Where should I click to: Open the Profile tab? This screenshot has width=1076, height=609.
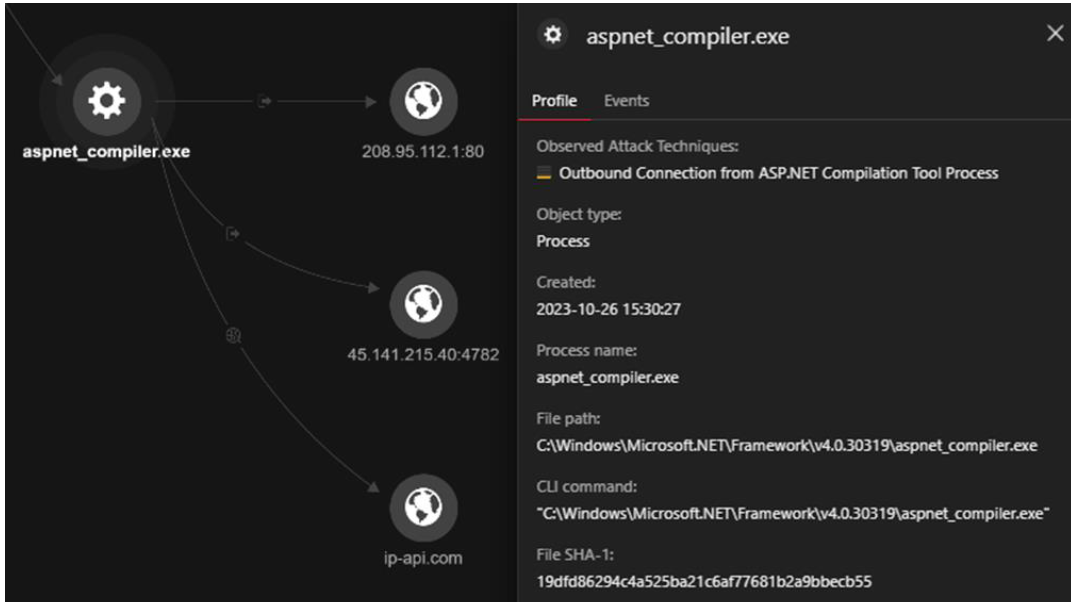click(x=554, y=101)
